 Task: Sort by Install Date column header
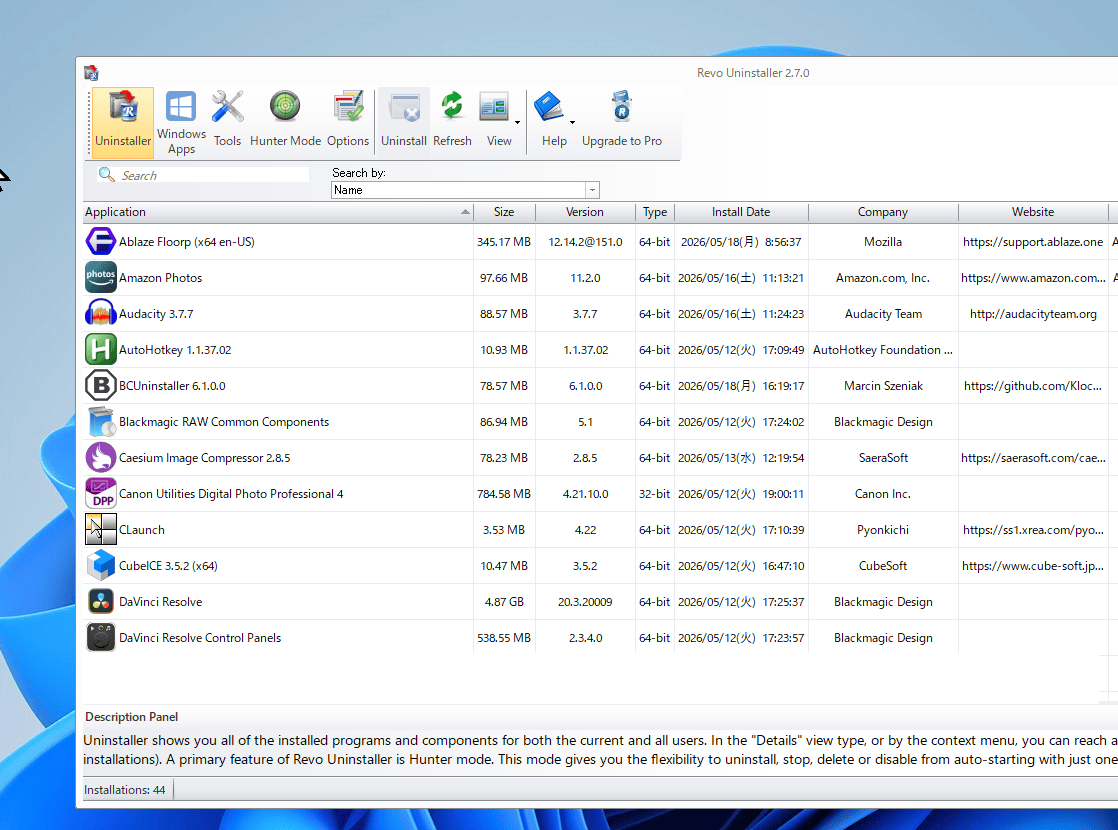coord(741,212)
